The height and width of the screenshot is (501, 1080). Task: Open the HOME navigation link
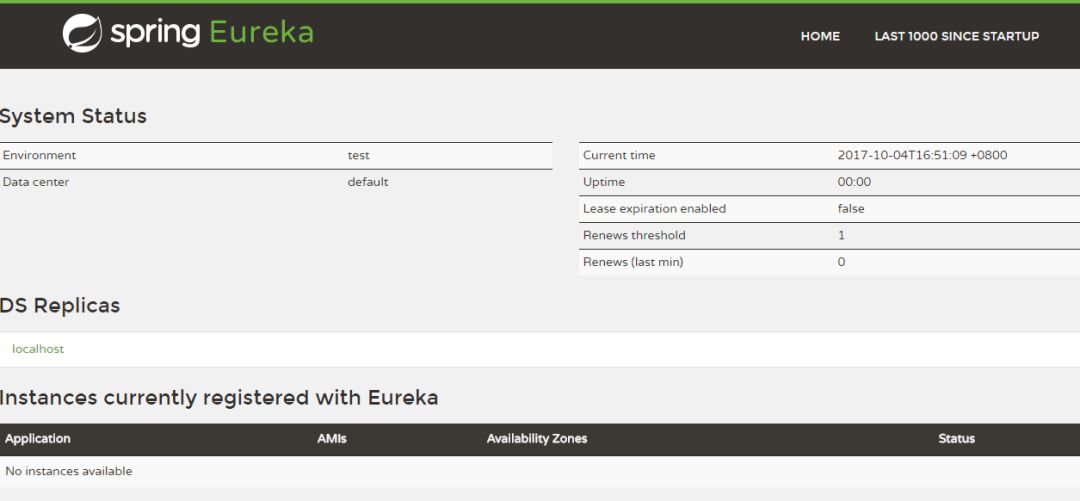tap(820, 37)
